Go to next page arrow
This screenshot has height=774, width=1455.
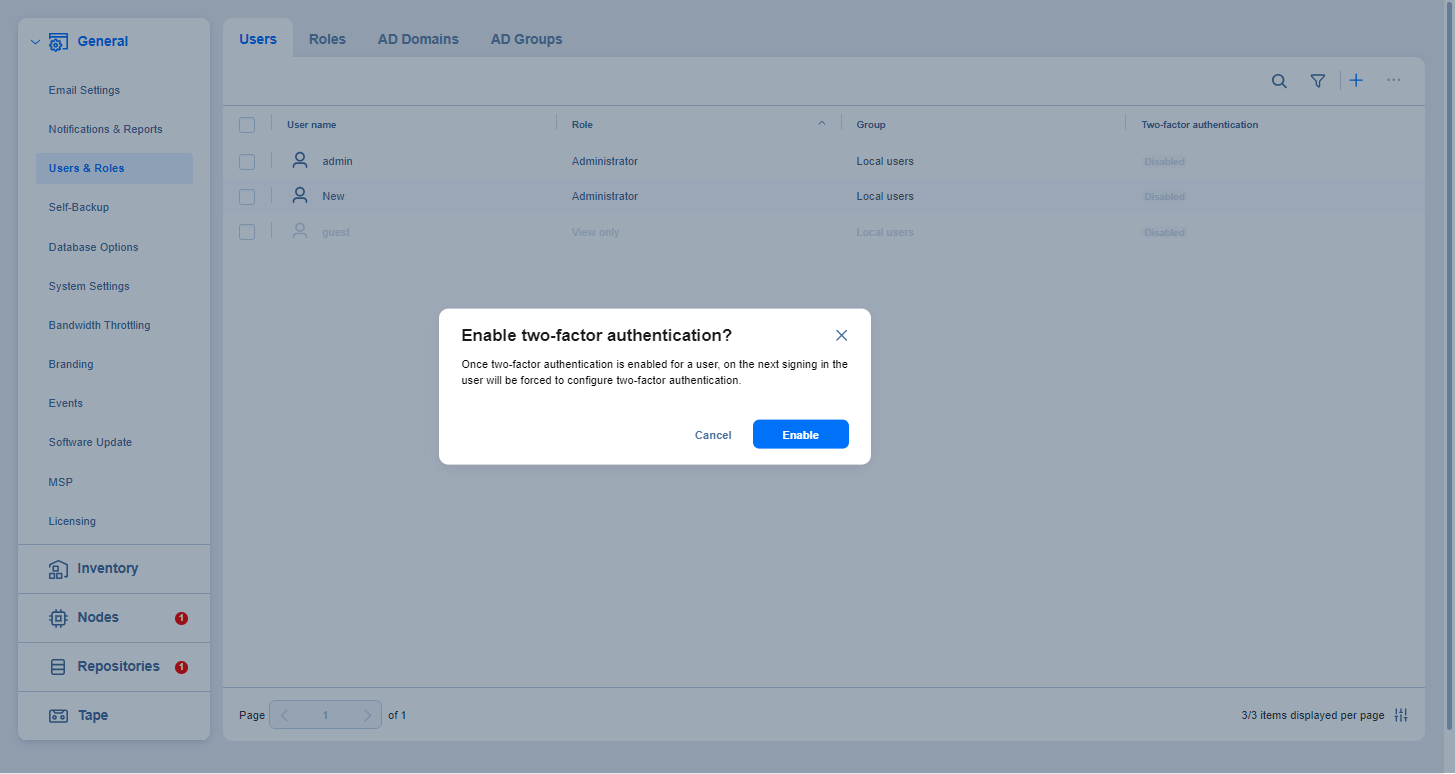point(367,715)
